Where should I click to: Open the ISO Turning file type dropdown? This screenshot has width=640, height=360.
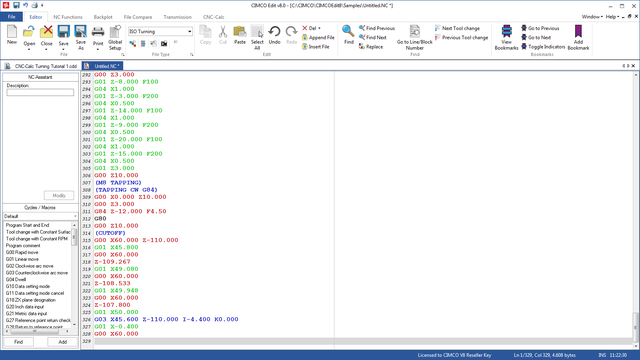(x=190, y=31)
